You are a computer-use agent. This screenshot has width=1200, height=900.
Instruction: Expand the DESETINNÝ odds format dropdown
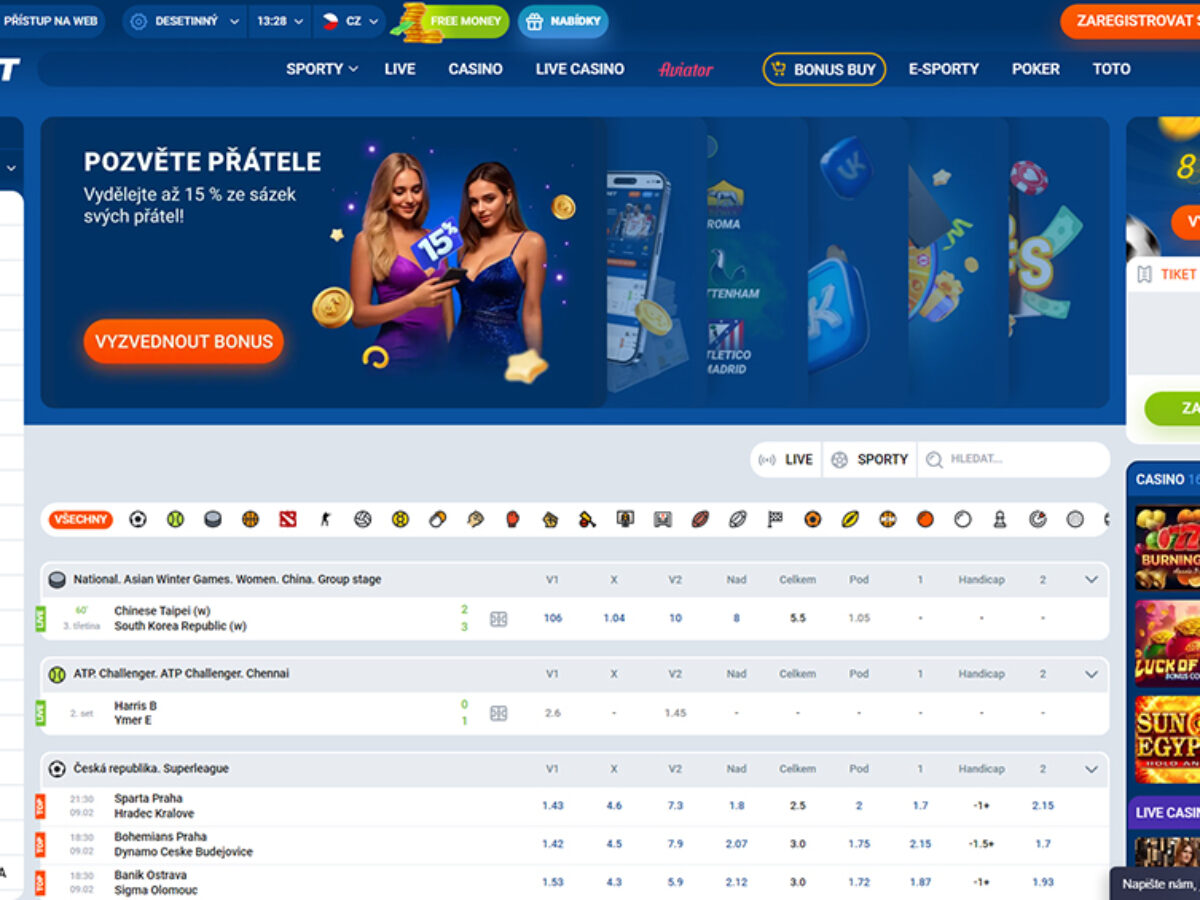click(190, 21)
